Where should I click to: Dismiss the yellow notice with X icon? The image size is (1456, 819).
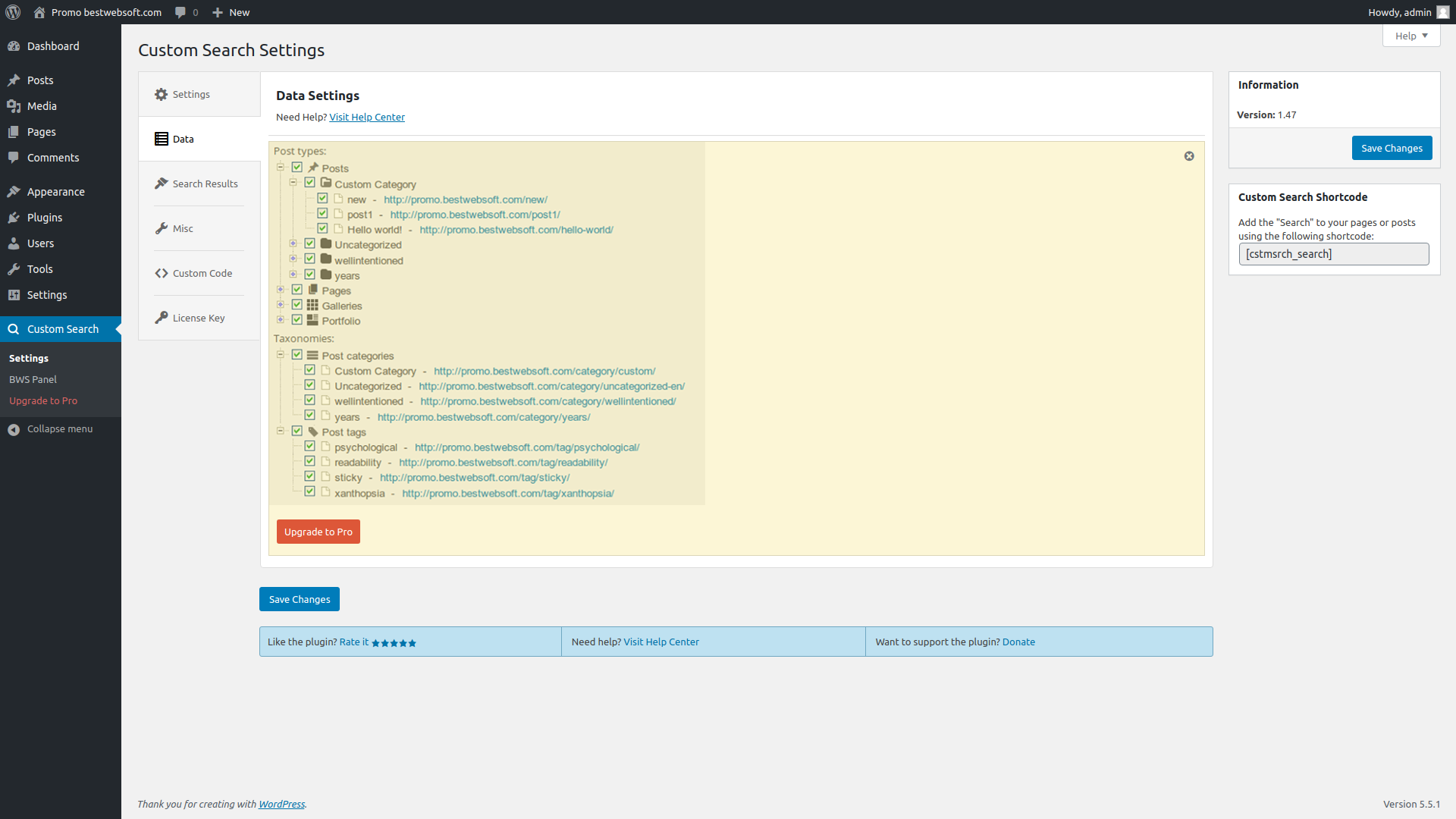pos(1189,156)
